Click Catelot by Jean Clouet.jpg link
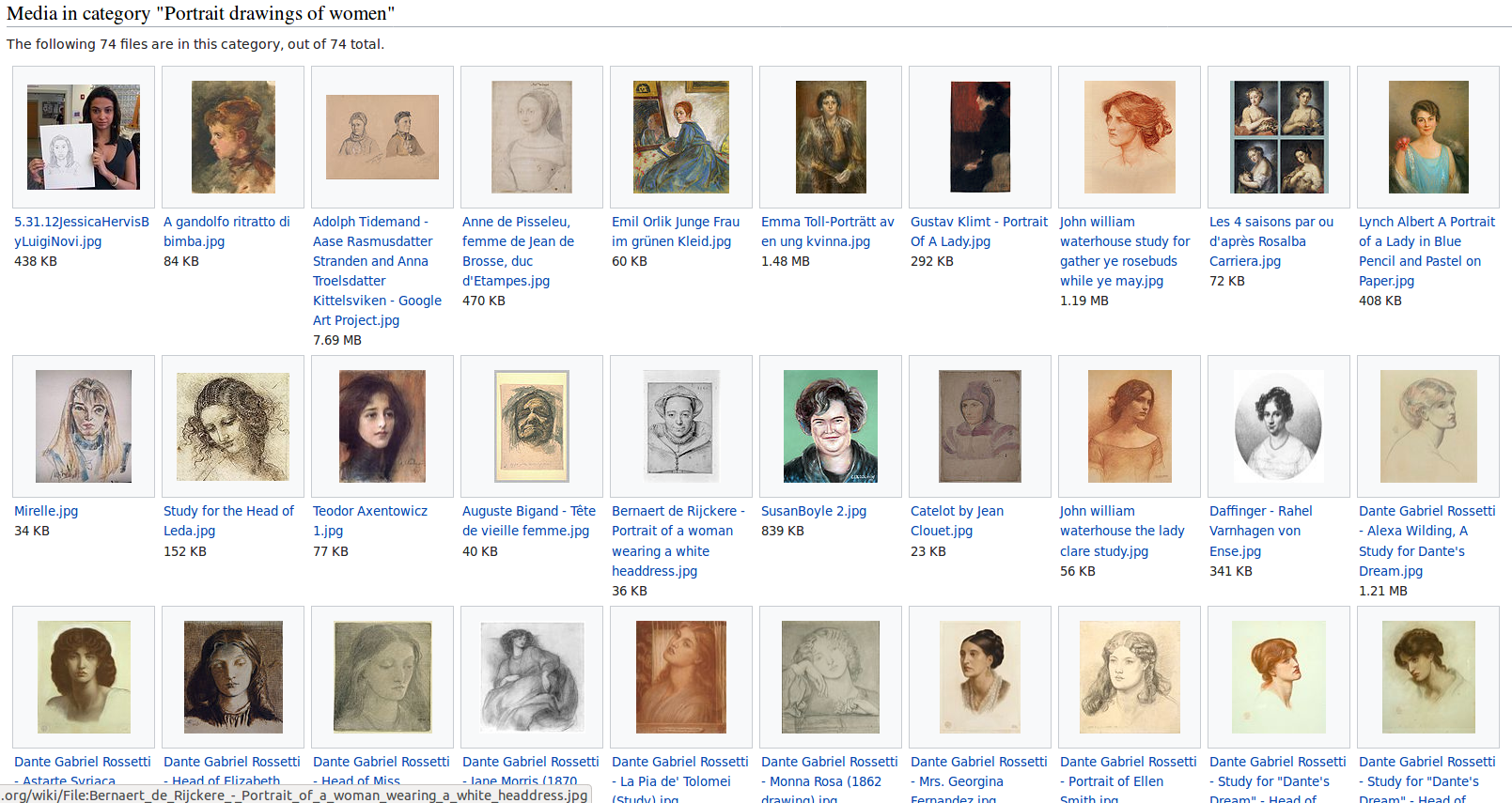 tap(957, 521)
